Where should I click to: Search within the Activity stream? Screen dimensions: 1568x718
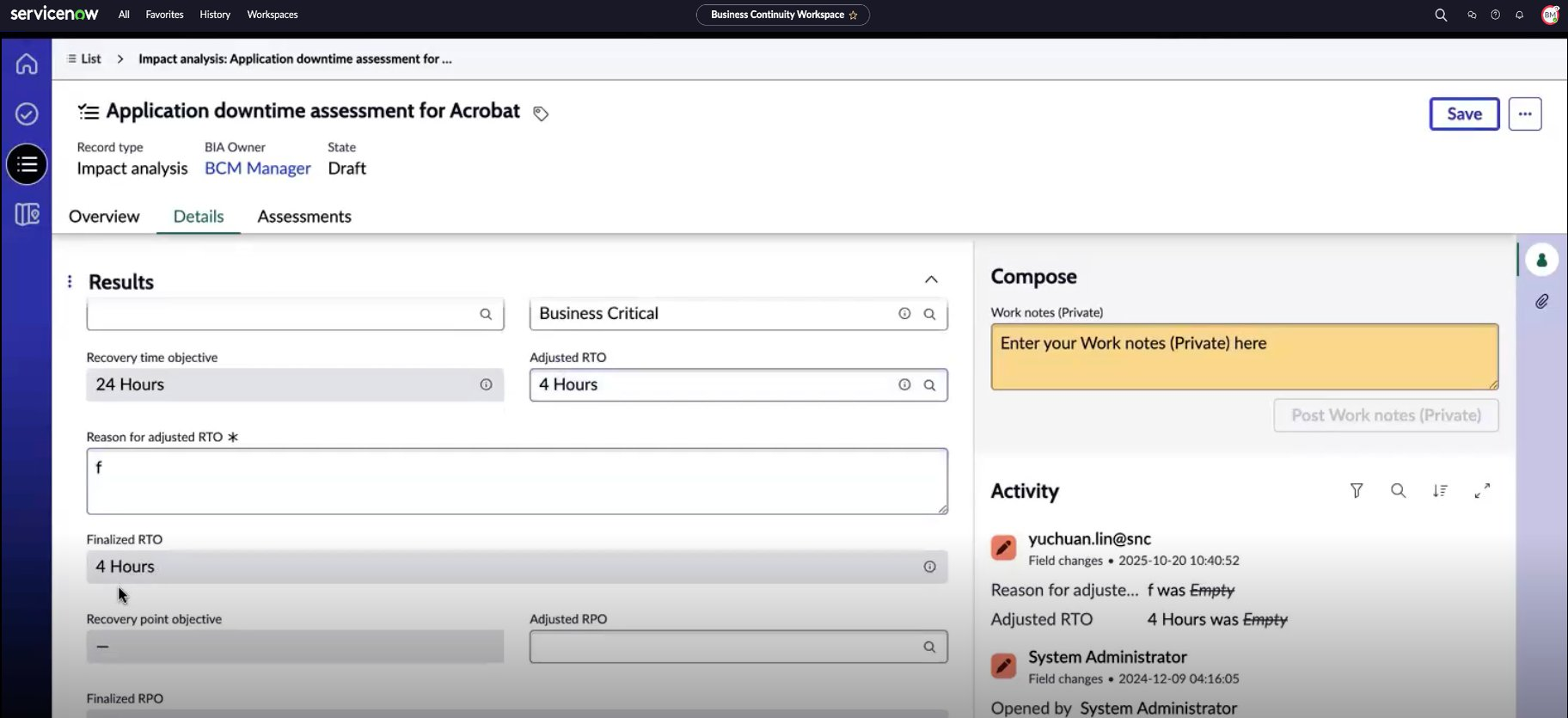click(1399, 490)
